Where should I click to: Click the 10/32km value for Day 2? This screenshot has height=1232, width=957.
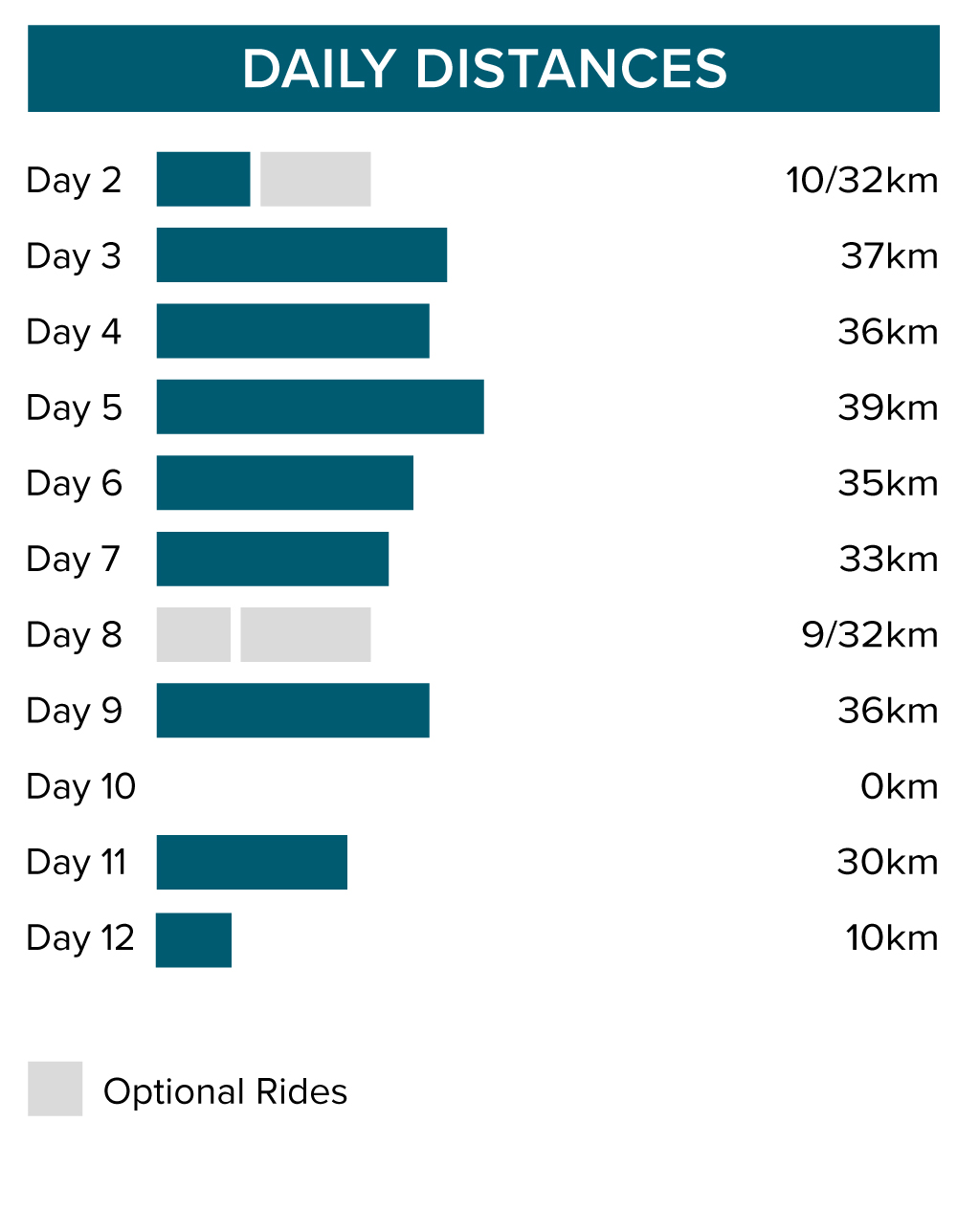point(861,180)
